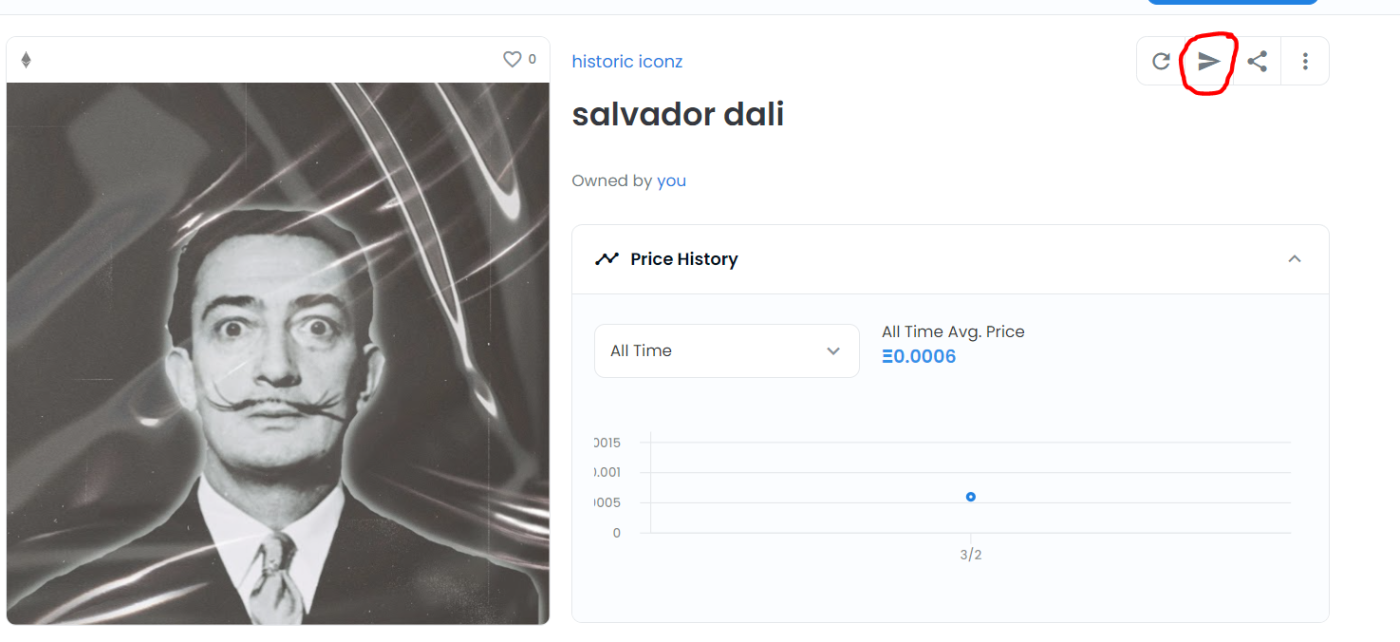Open the three-dot more options menu
This screenshot has width=1400, height=642.
coord(1305,61)
